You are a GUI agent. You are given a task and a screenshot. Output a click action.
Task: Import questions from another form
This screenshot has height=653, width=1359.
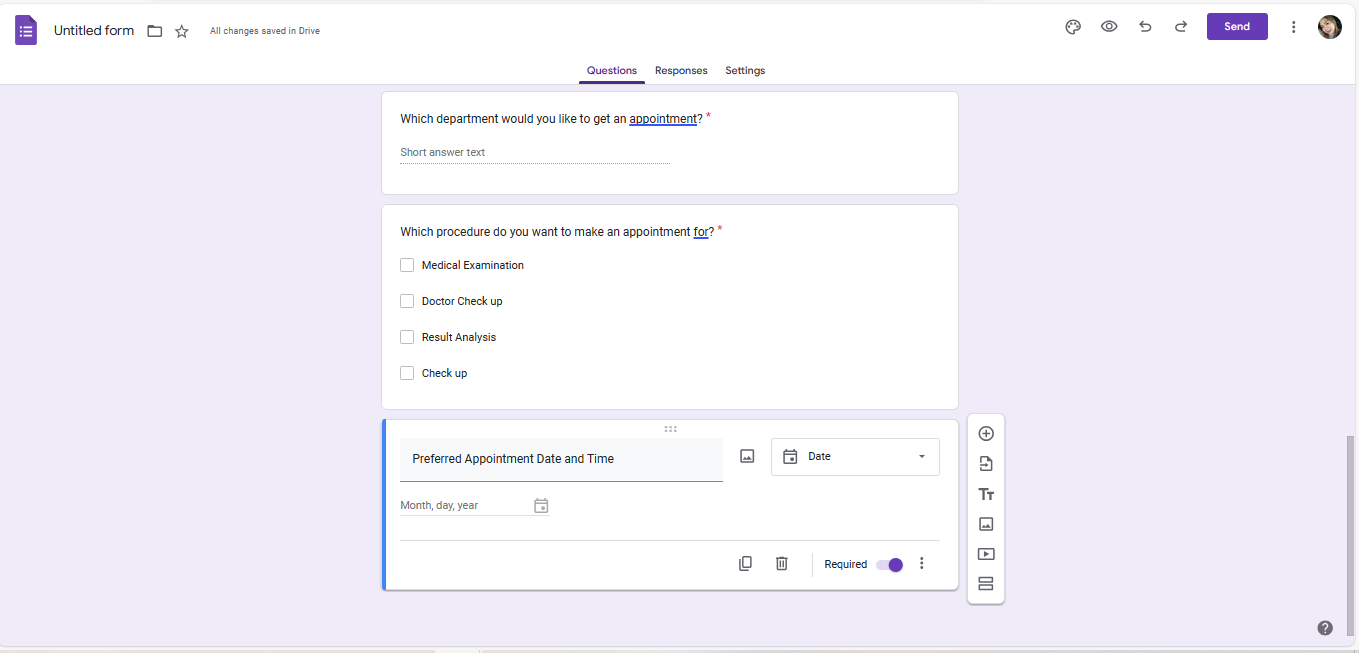(x=986, y=464)
